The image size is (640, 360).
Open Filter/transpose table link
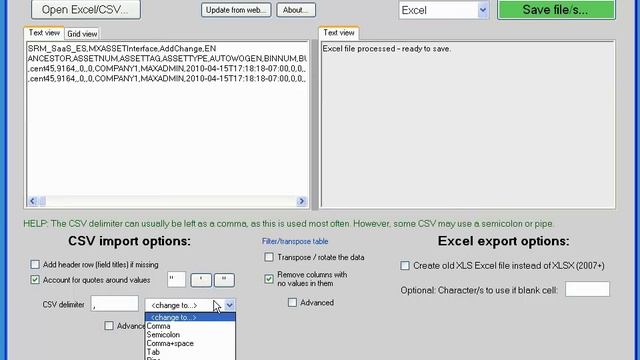click(295, 241)
